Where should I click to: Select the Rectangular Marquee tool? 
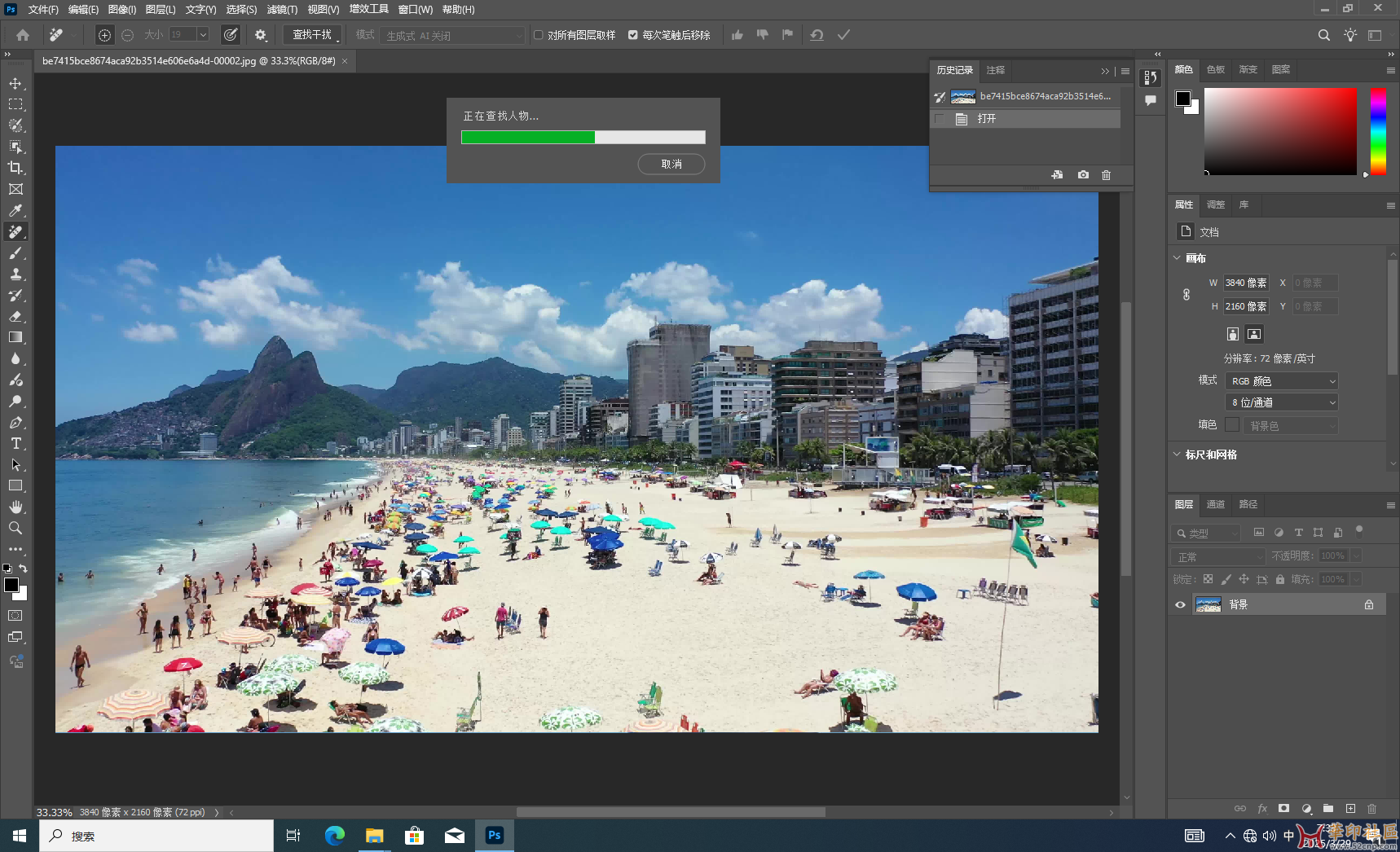[x=15, y=104]
